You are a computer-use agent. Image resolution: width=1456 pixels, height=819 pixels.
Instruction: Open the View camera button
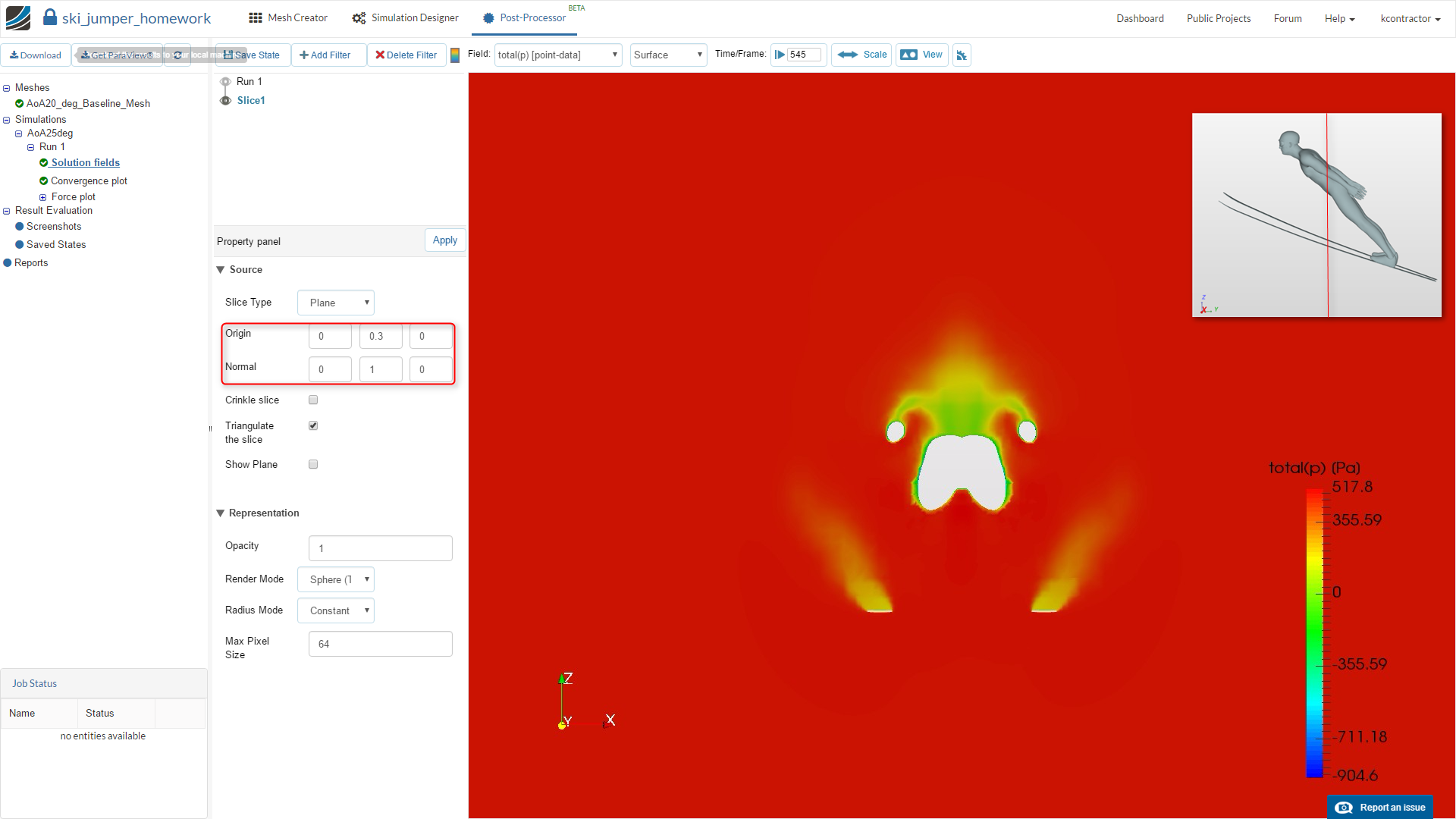click(x=921, y=55)
